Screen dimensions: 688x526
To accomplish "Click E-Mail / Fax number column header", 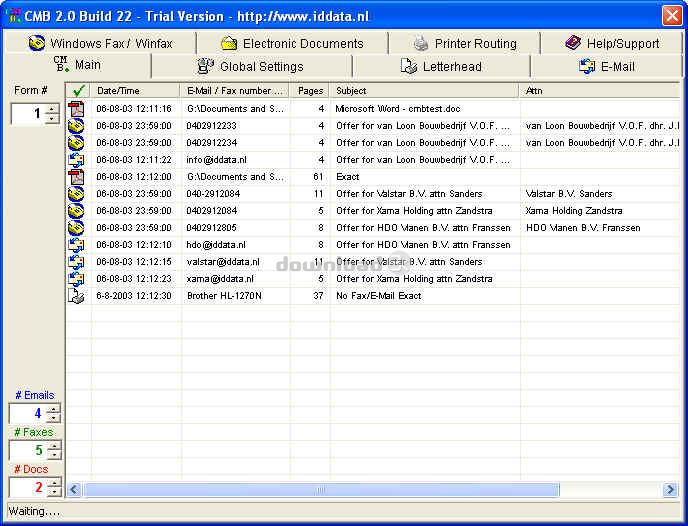I will click(235, 91).
